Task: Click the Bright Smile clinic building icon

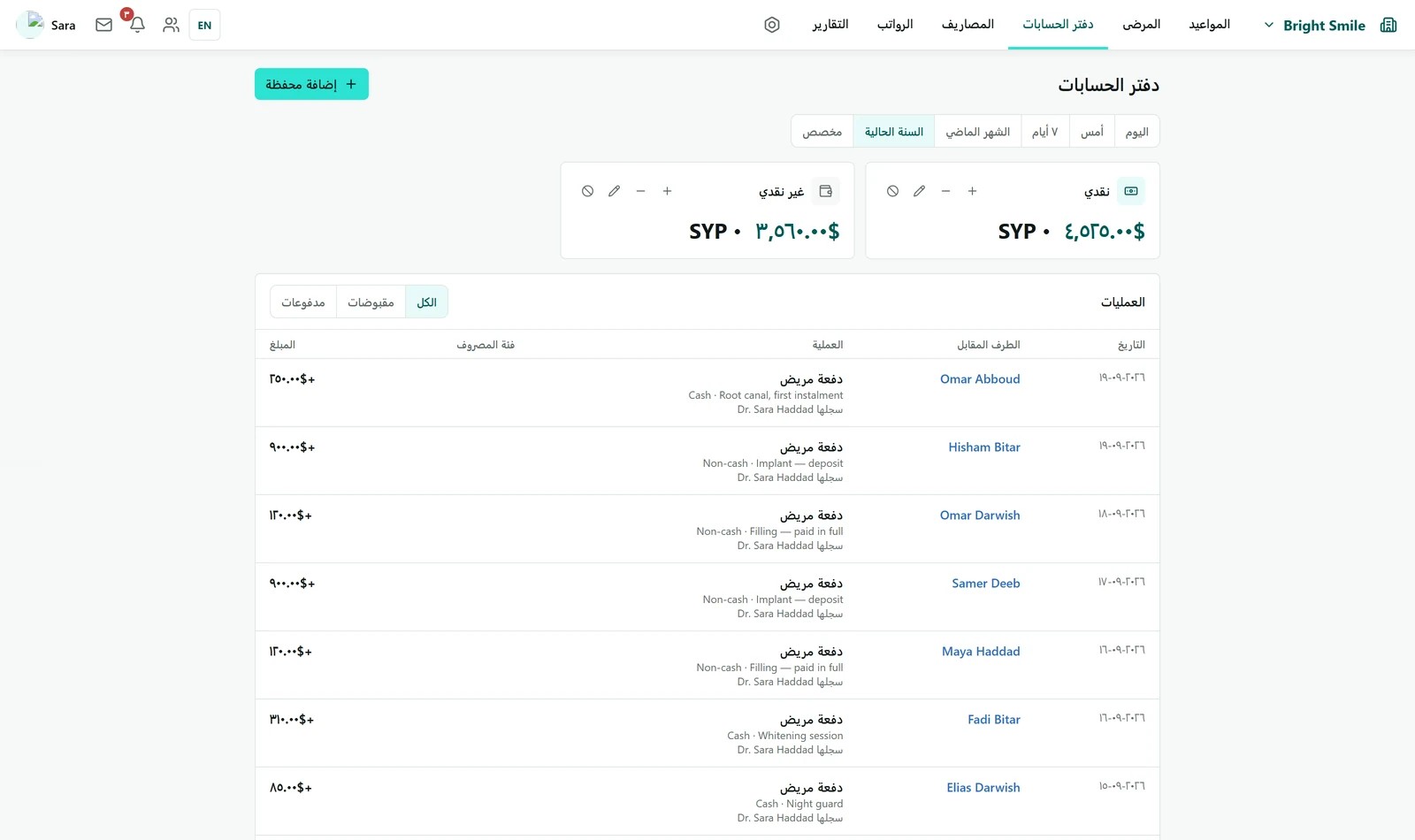Action: 1388,25
